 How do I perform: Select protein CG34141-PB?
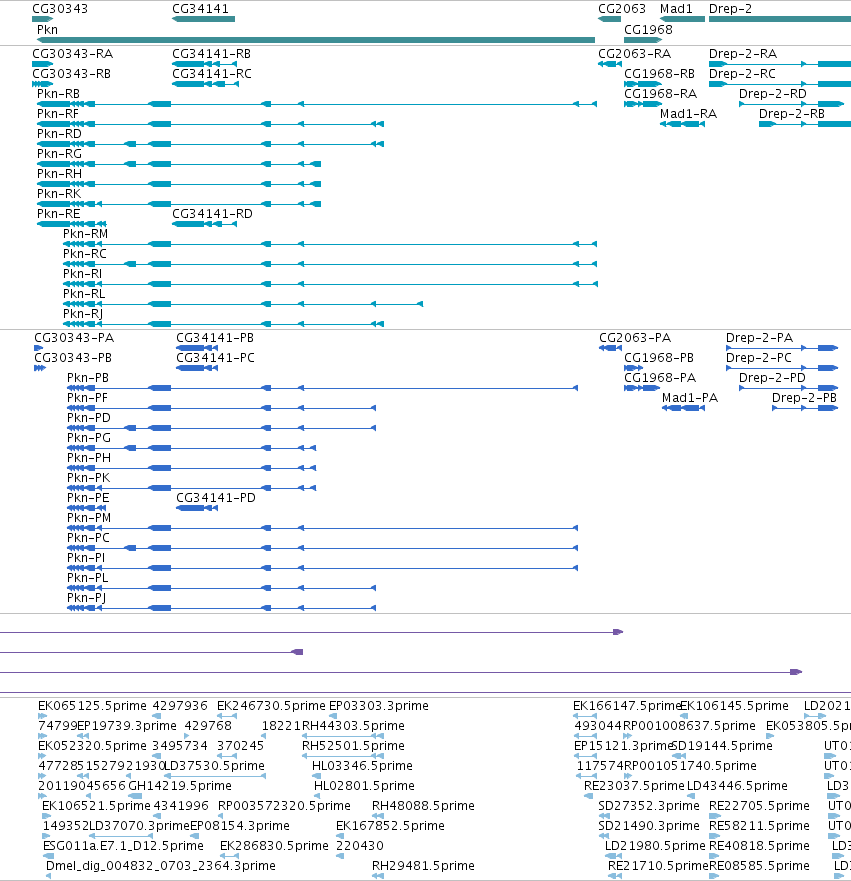click(197, 348)
